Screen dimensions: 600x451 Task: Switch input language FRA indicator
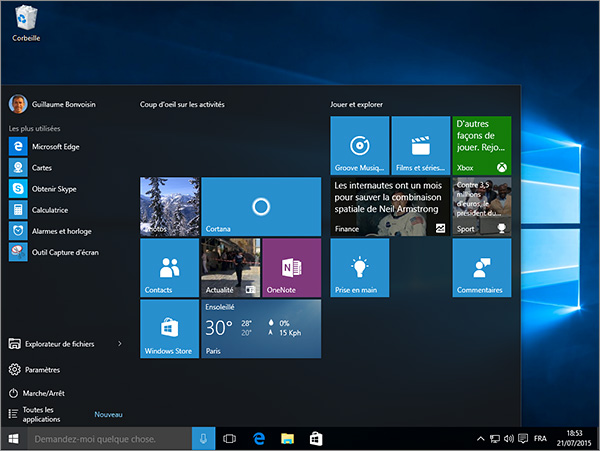coord(540,438)
